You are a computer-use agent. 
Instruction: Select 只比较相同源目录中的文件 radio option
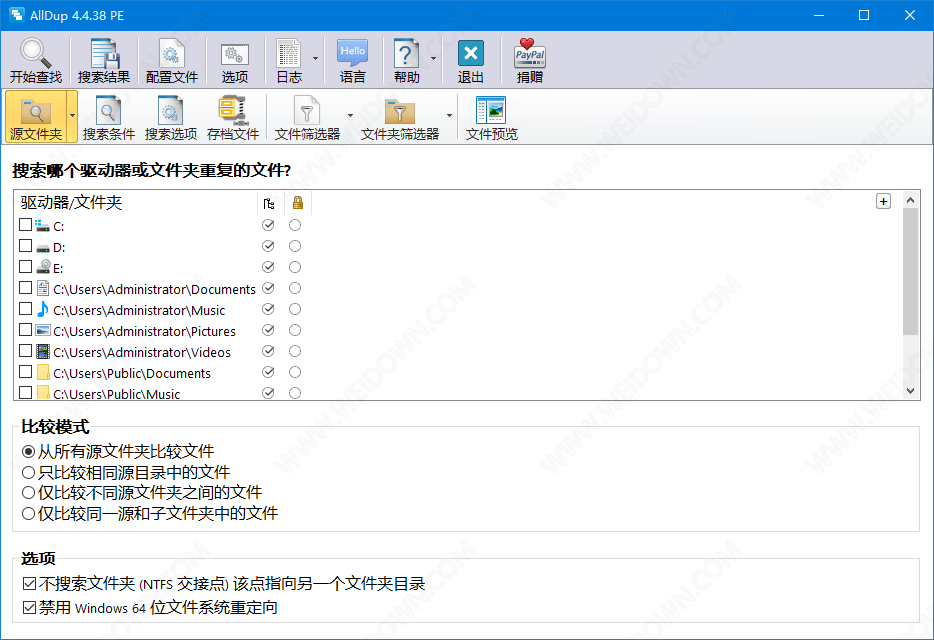click(29, 472)
